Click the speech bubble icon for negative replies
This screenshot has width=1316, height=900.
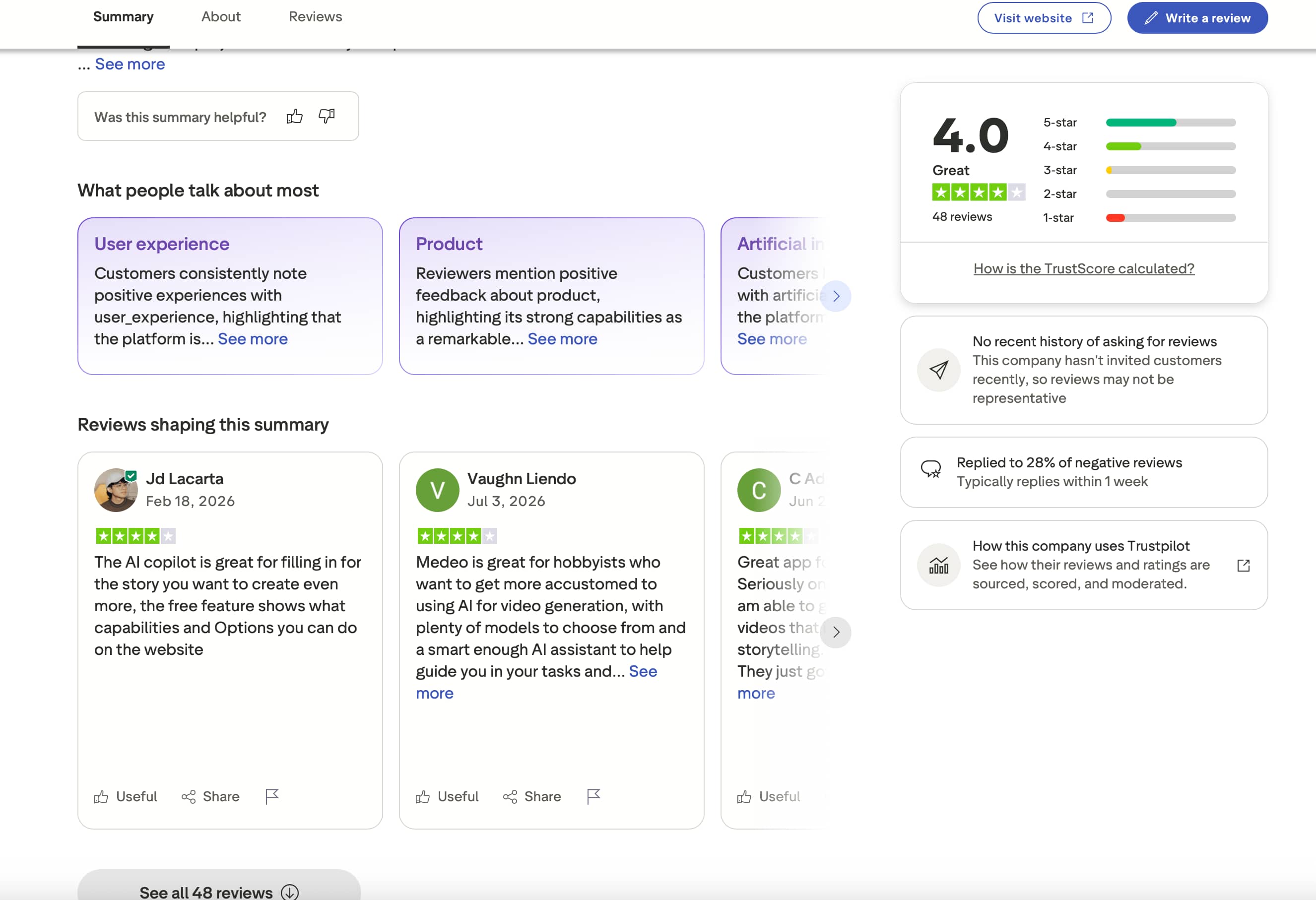[x=931, y=469]
